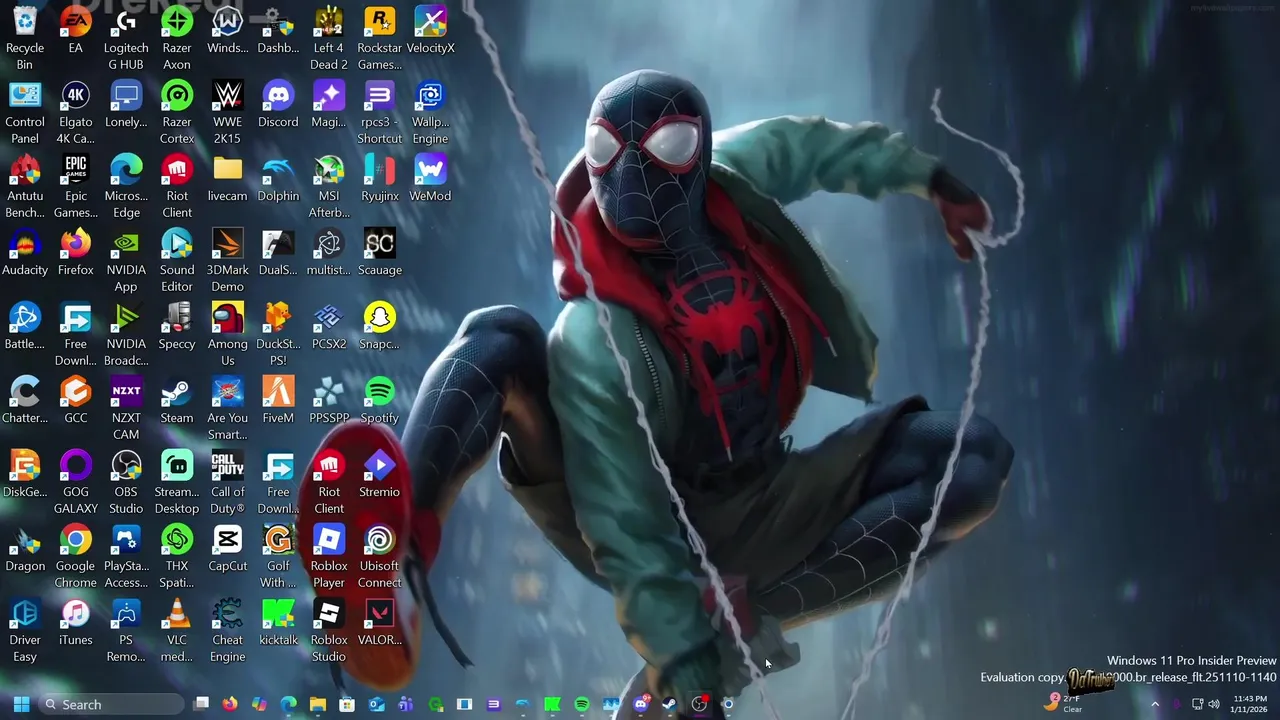Open Task View on the taskbar
Viewport: 1280px width, 720px height.
(201, 704)
